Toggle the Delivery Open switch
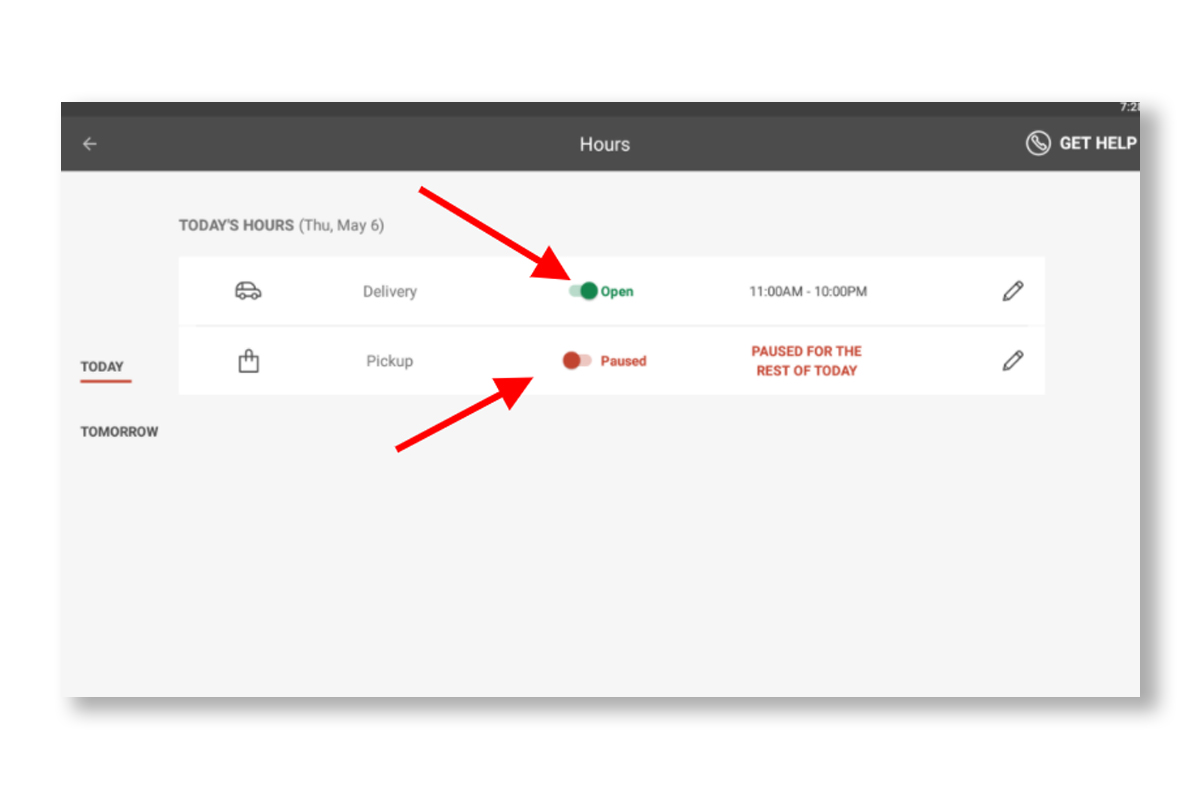Image resolution: width=1200 pixels, height=800 pixels. click(582, 291)
